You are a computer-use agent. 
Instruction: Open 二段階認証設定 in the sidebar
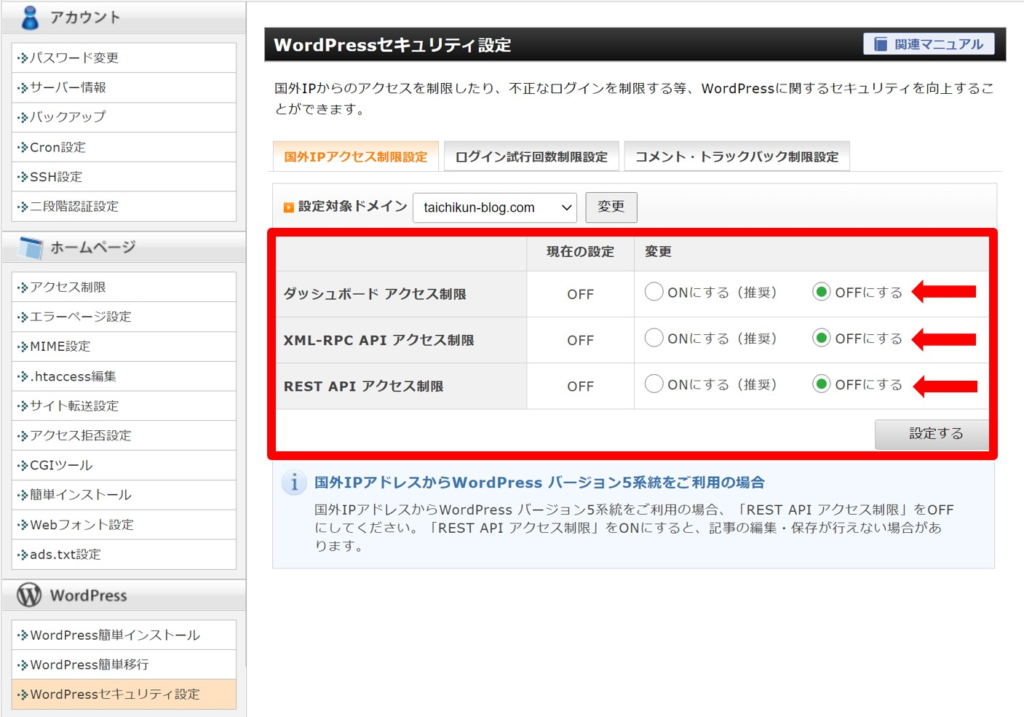click(x=124, y=206)
